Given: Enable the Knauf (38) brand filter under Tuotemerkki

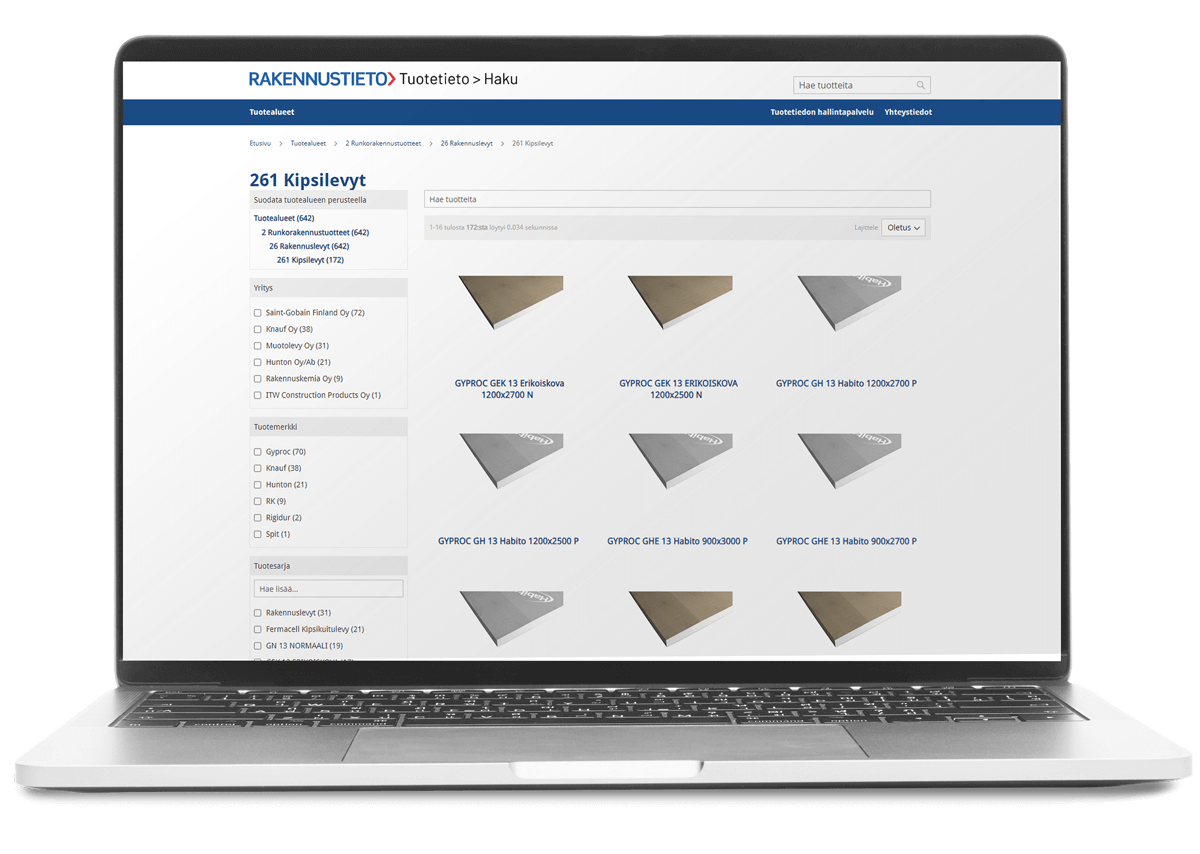Looking at the screenshot, I should click(x=257, y=468).
